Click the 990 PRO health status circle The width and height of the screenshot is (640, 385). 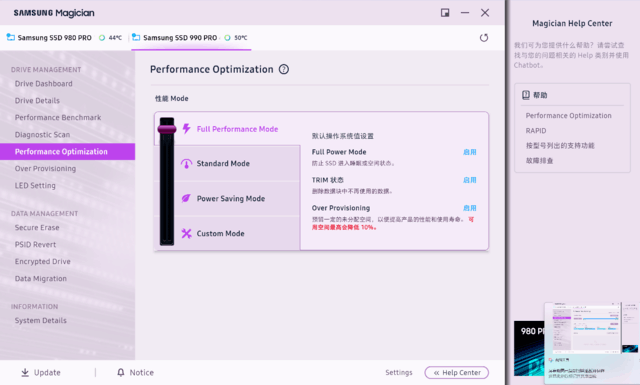coord(227,38)
